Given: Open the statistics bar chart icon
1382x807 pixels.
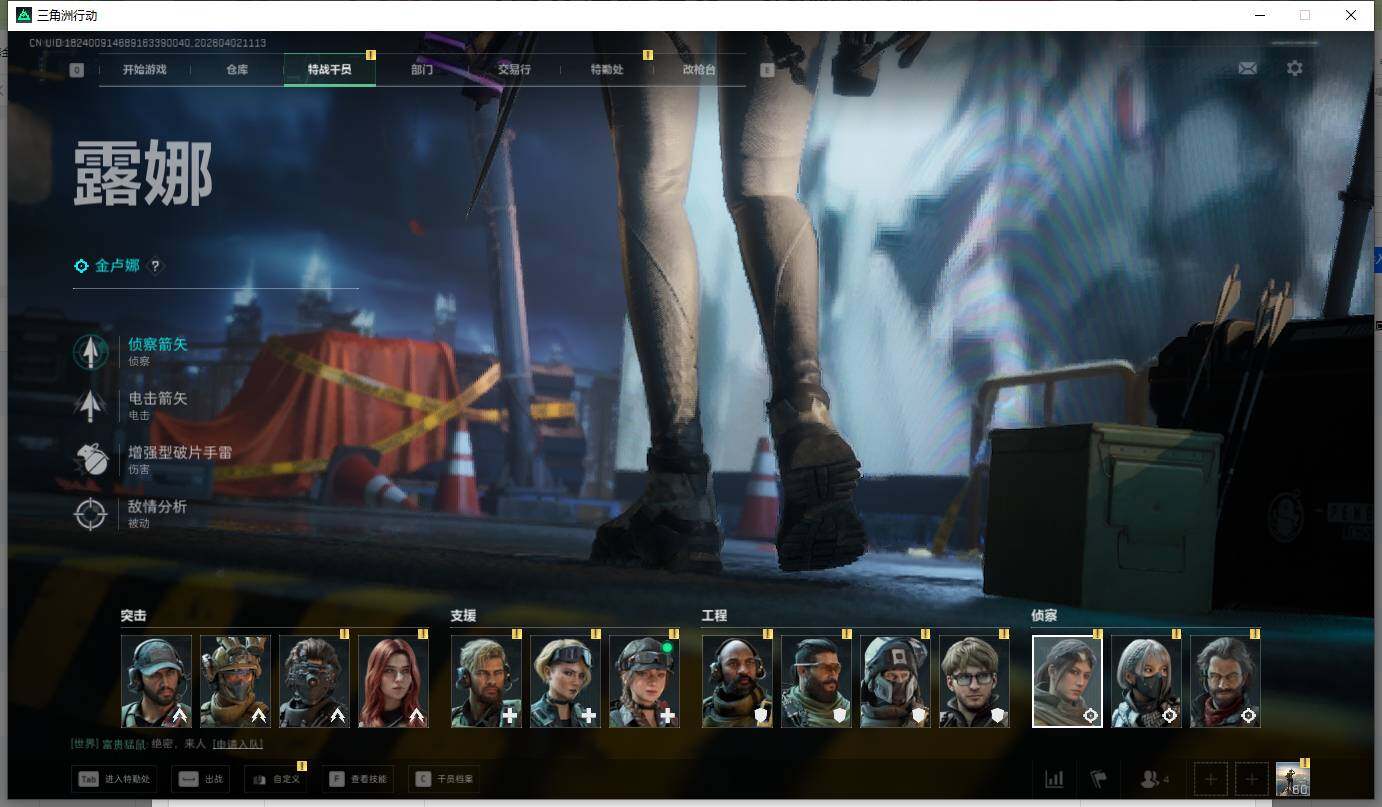Looking at the screenshot, I should [x=1054, y=779].
